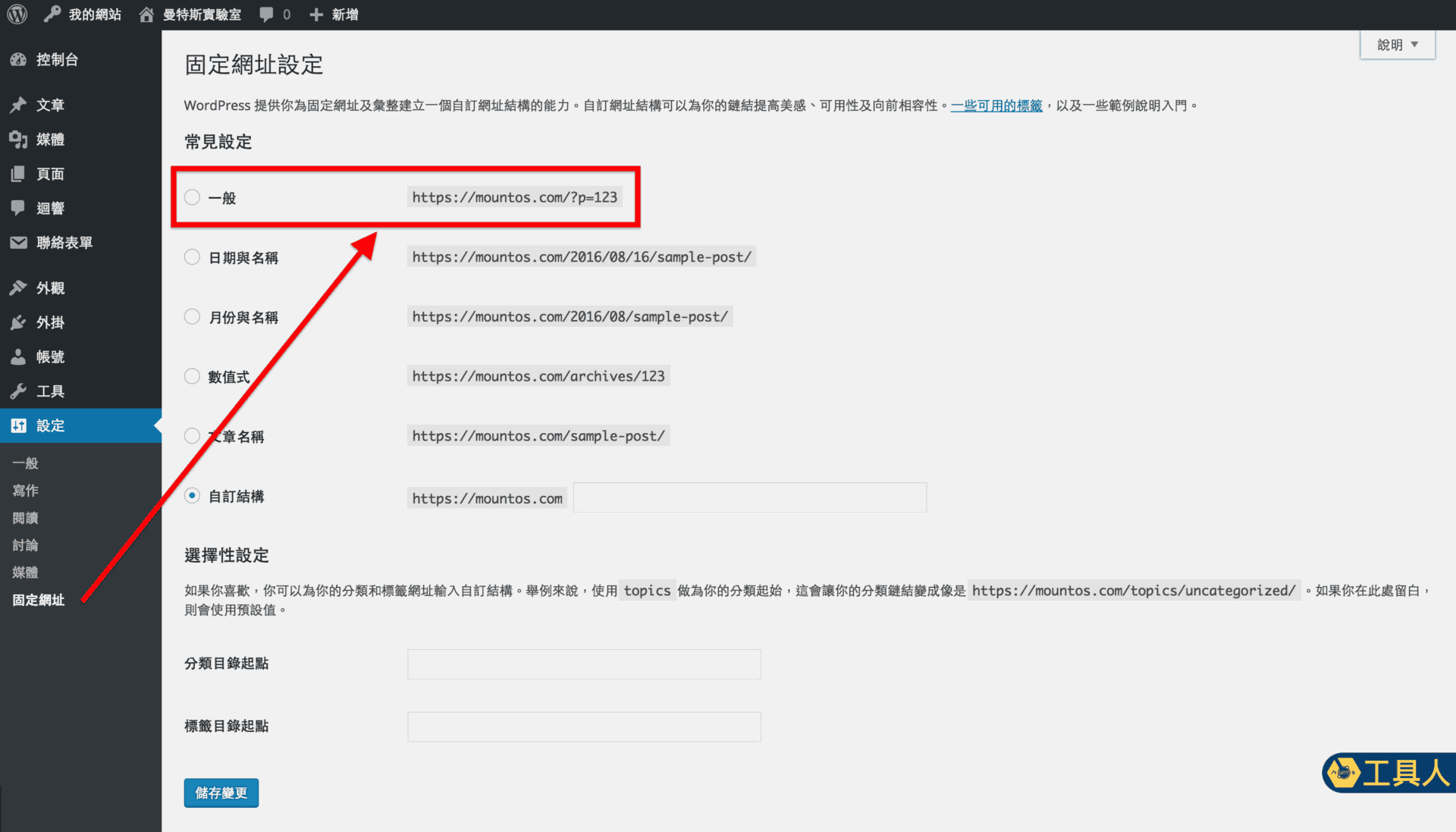Open the 一般 settings submenu item
Viewport: 1456px width, 832px height.
25,463
